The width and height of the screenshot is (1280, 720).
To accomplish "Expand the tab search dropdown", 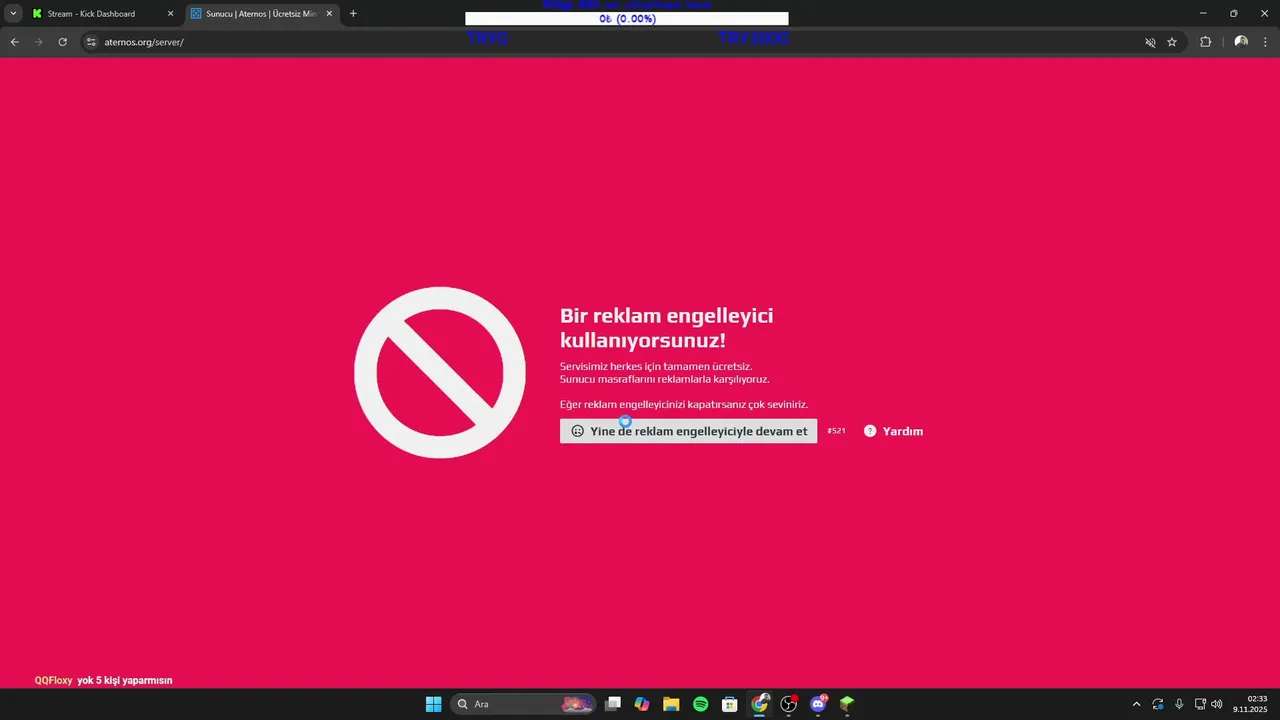I will click(13, 14).
